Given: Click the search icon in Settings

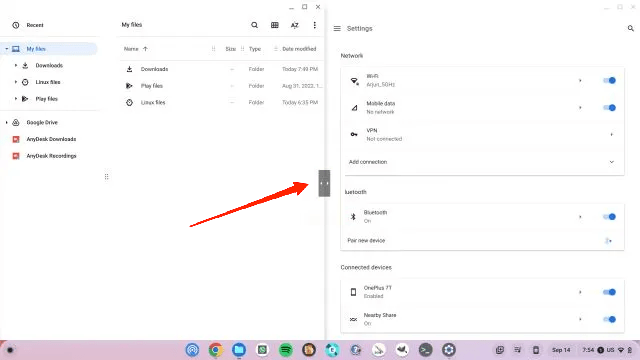Looking at the screenshot, I should pos(631,28).
